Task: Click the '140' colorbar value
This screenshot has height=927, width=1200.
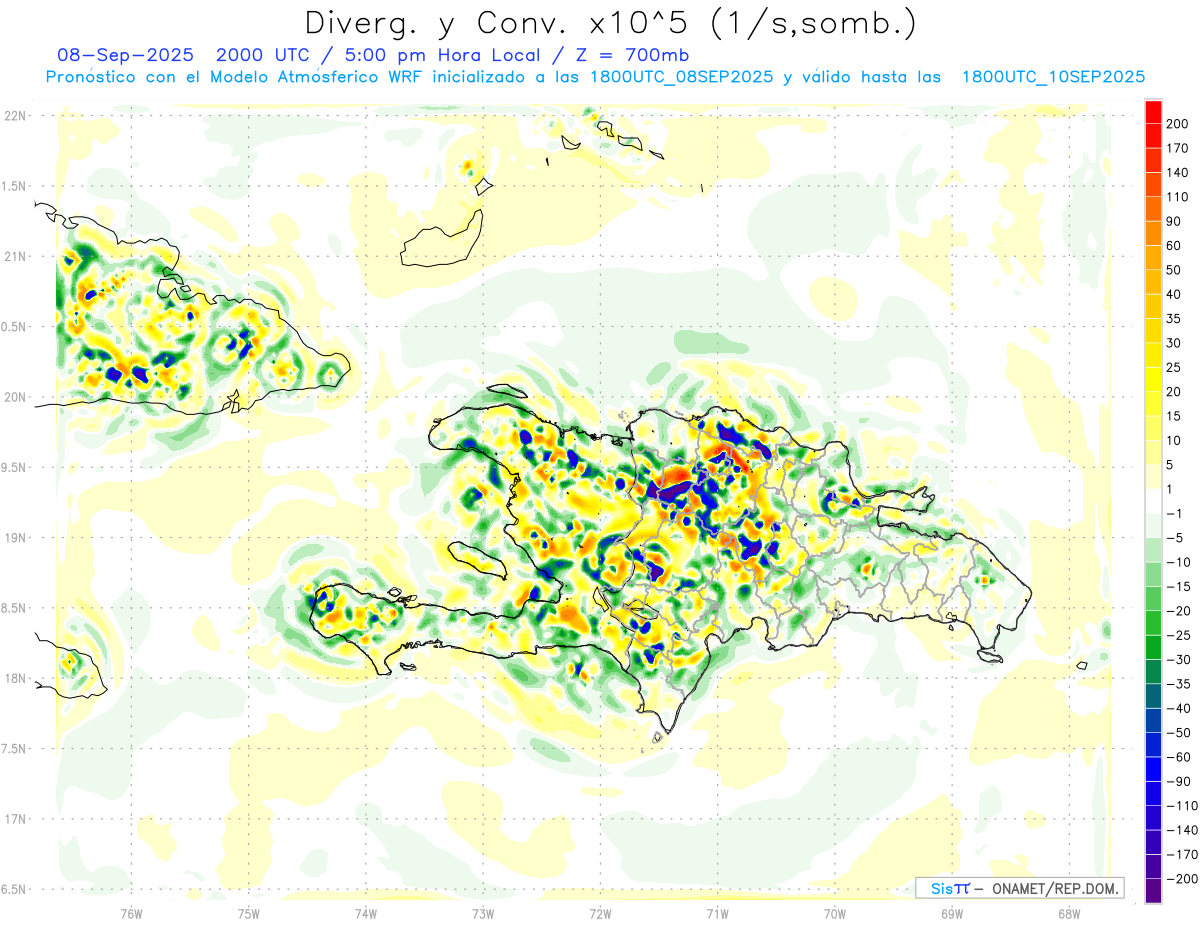Action: pyautogui.click(x=1179, y=172)
